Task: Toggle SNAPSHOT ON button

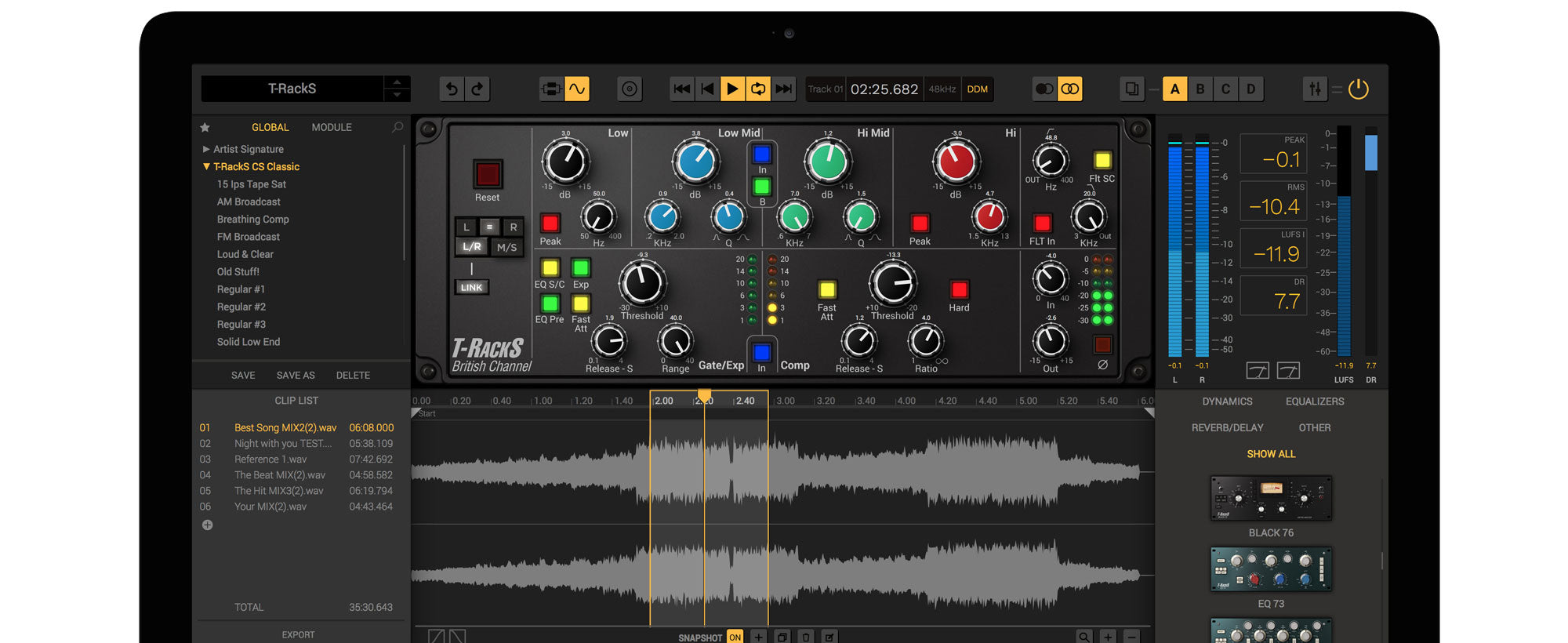Action: coord(735,638)
